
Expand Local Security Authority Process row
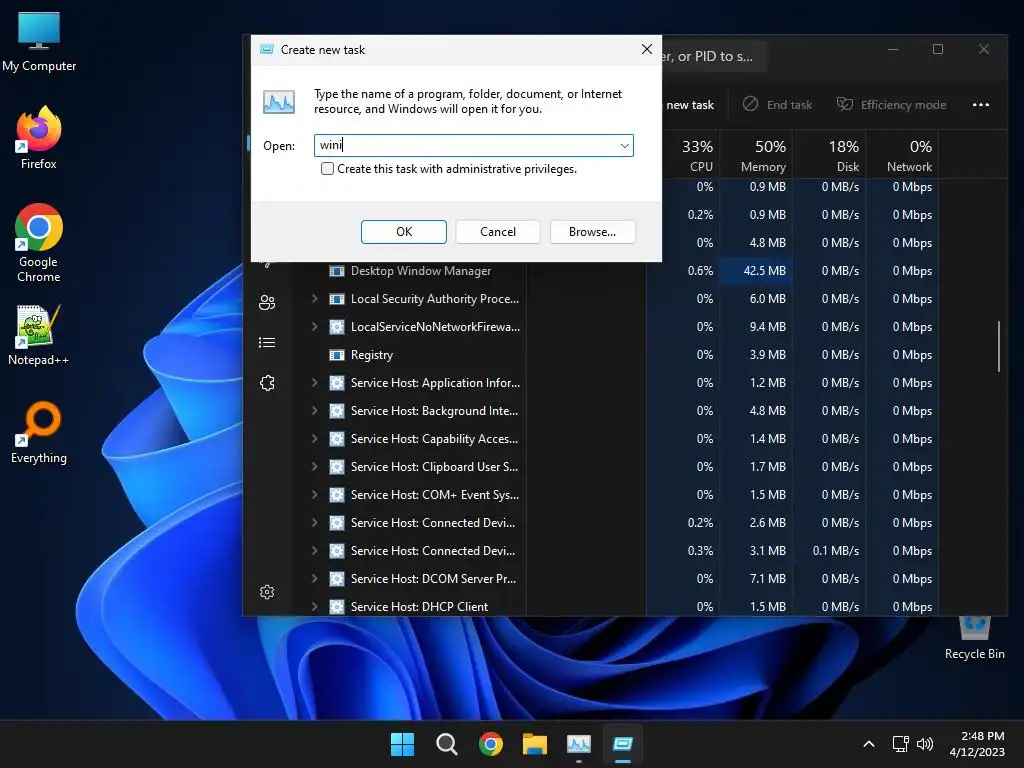click(314, 298)
